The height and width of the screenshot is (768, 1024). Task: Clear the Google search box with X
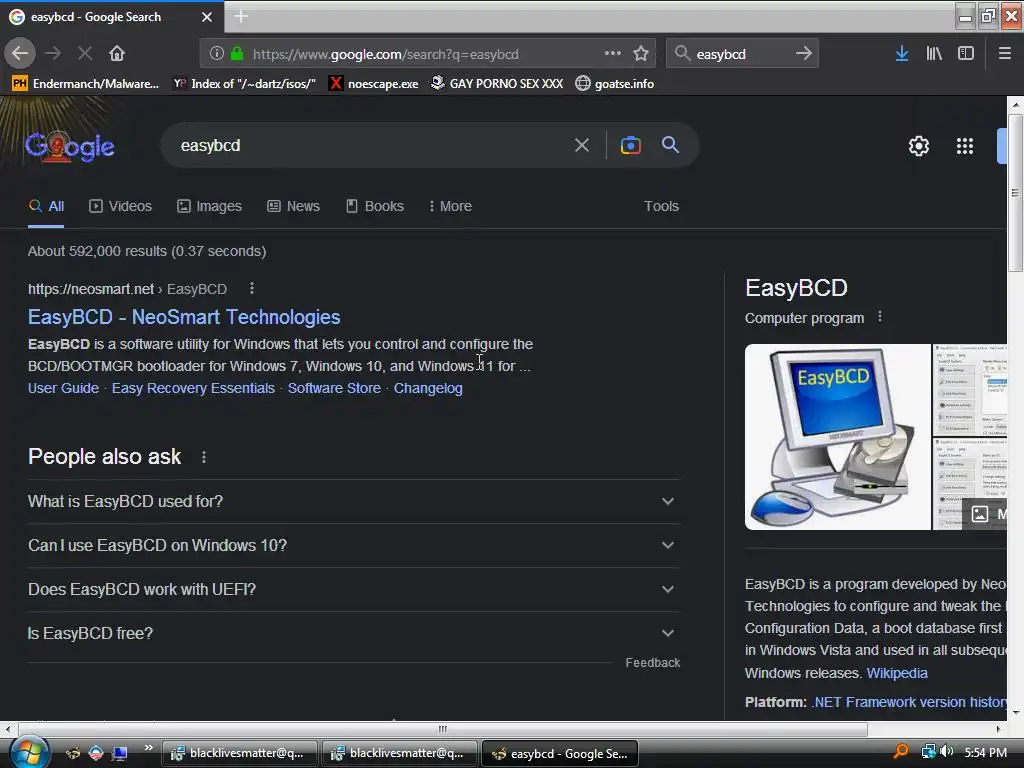coord(581,145)
